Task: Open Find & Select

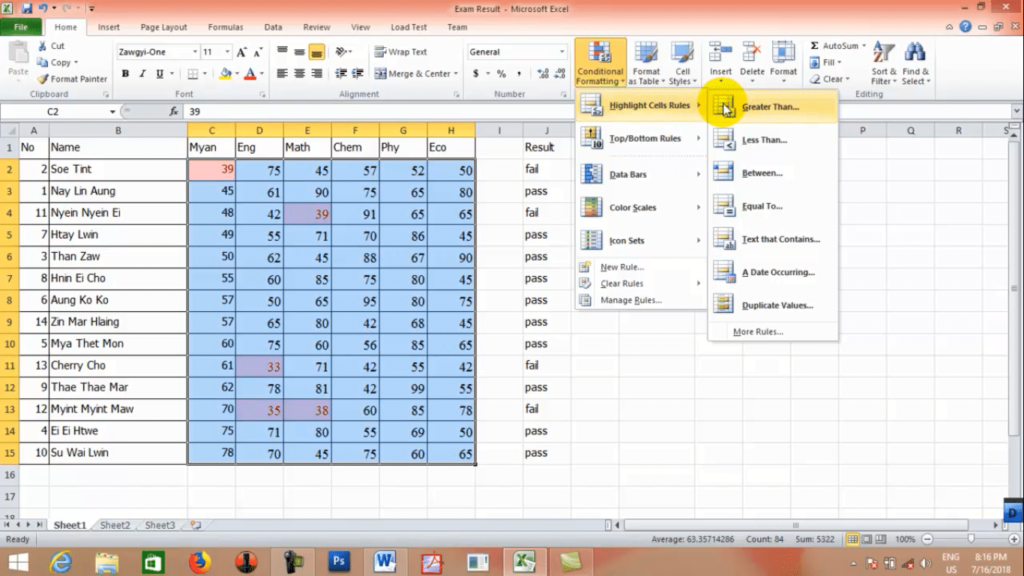Action: [916, 63]
